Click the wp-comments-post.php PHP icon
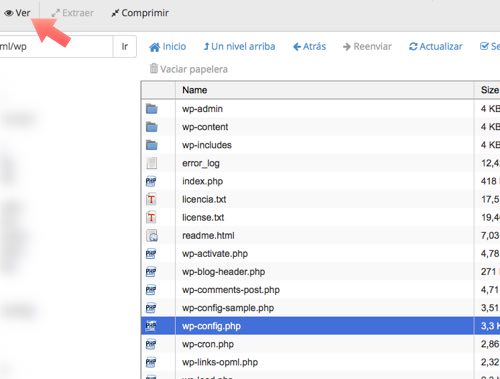Screen dimensions: 500x379 click(151, 290)
